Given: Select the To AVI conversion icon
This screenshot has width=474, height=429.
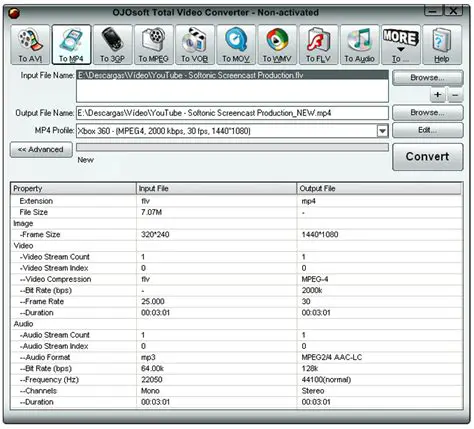Looking at the screenshot, I should (x=30, y=44).
